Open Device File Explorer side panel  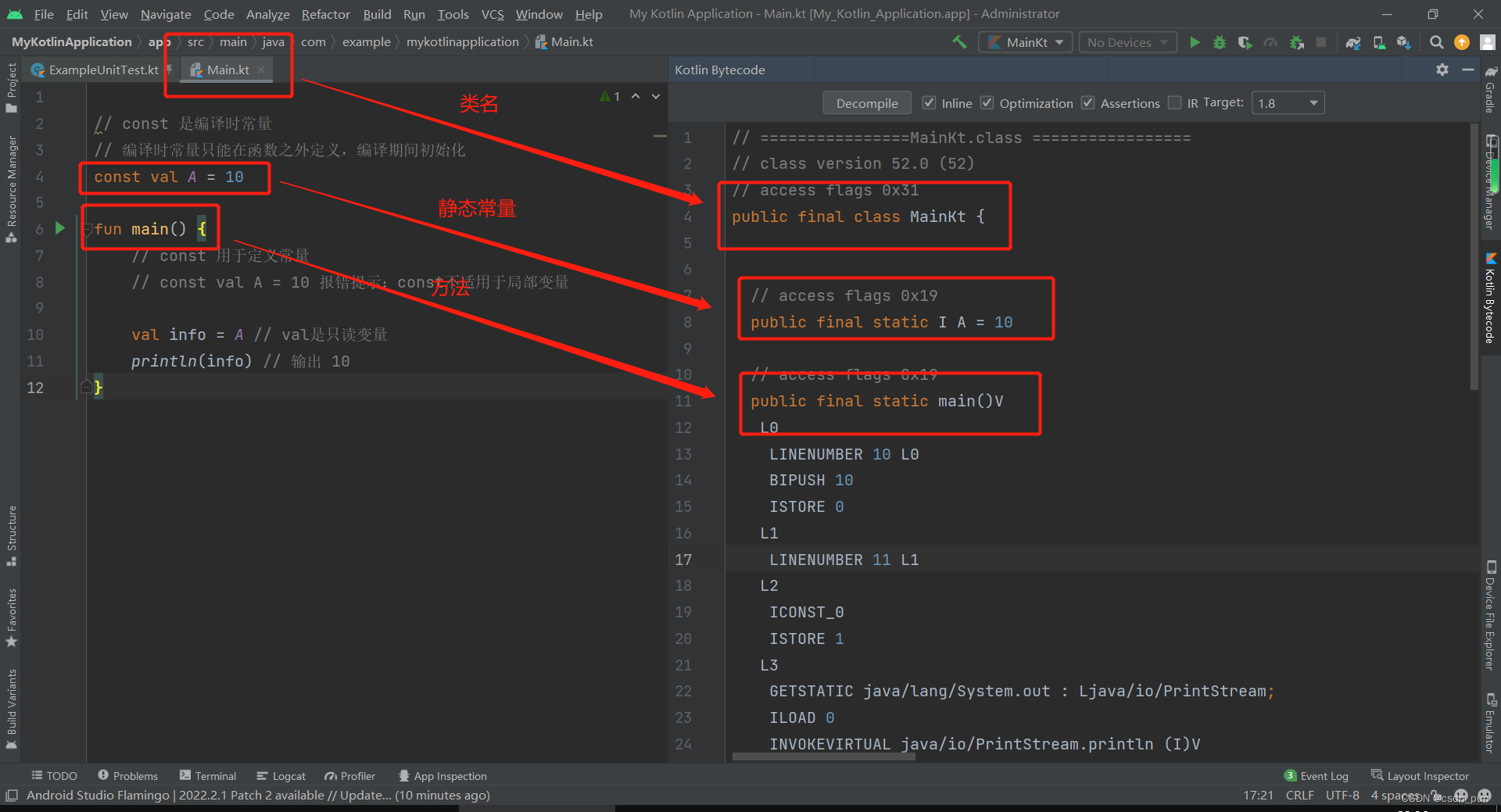click(x=1491, y=616)
